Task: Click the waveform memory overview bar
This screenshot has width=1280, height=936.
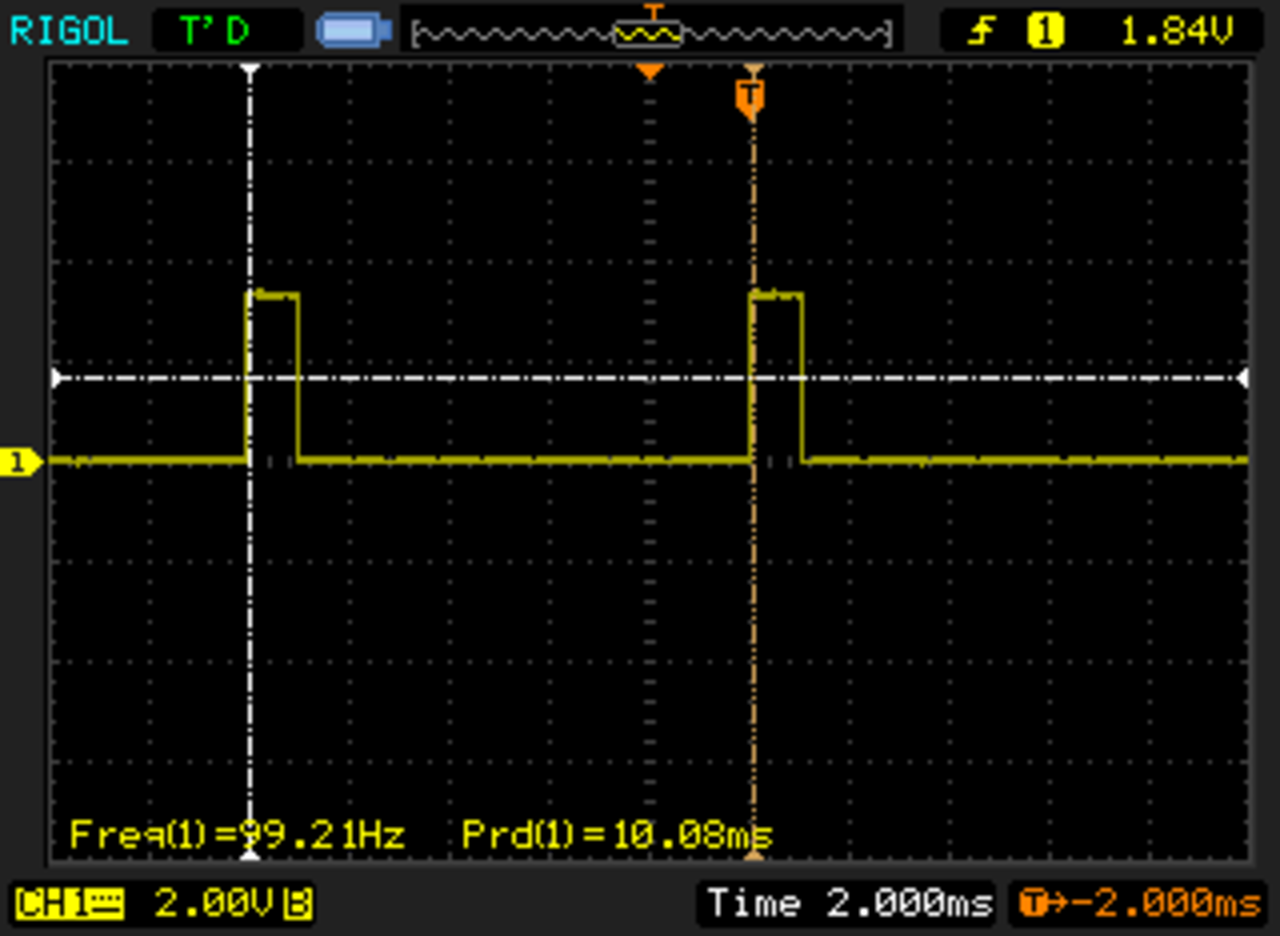Action: coord(650,33)
